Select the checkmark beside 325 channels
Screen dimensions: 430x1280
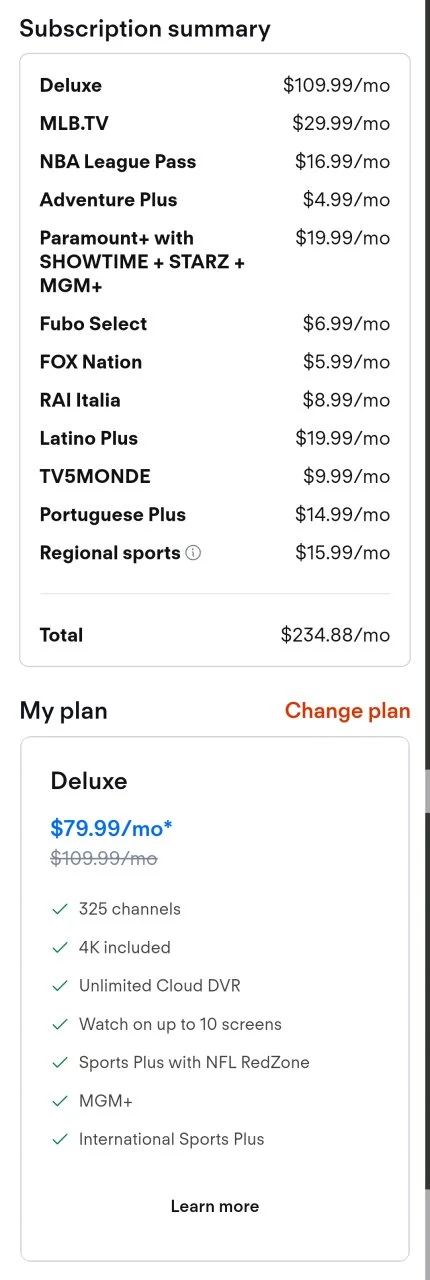pos(60,909)
